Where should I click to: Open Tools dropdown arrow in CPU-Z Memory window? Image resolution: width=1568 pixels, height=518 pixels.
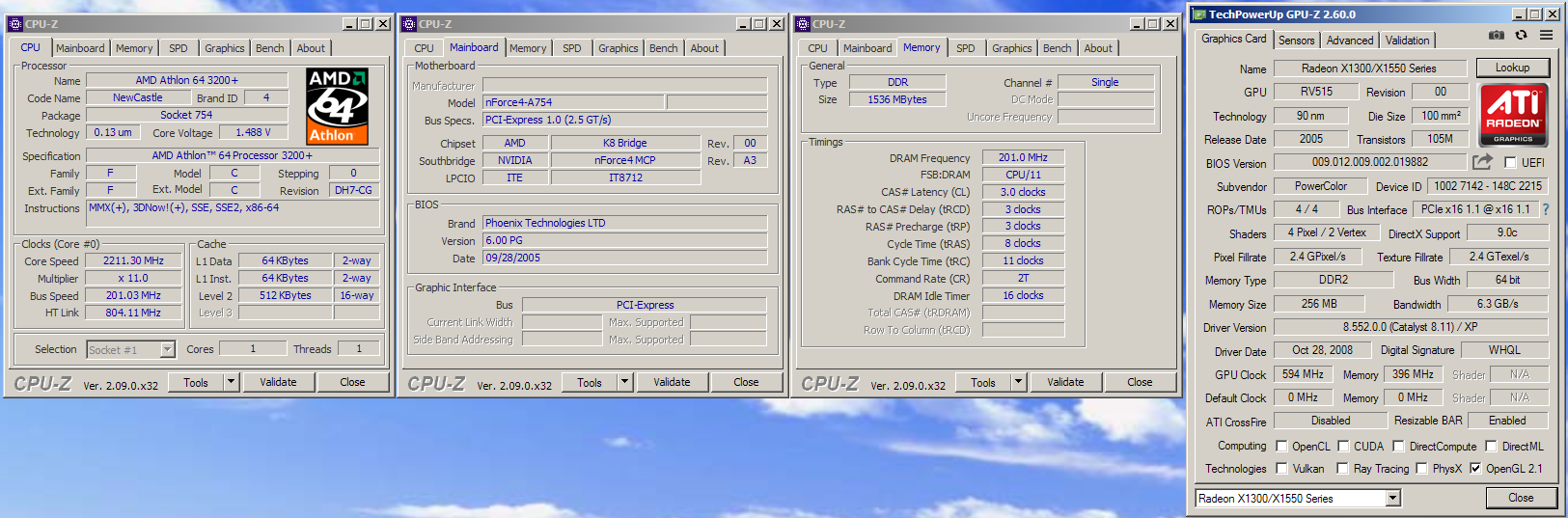pyautogui.click(x=1019, y=382)
